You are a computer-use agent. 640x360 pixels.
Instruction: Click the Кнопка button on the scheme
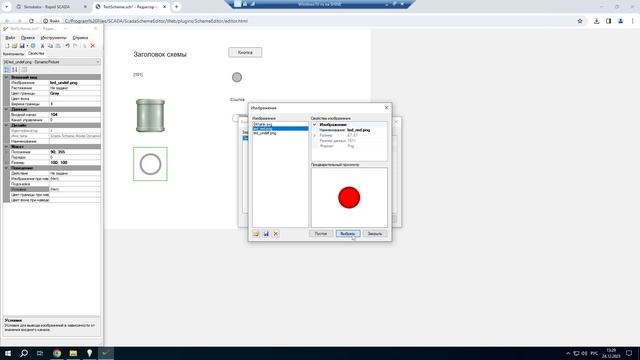click(245, 53)
